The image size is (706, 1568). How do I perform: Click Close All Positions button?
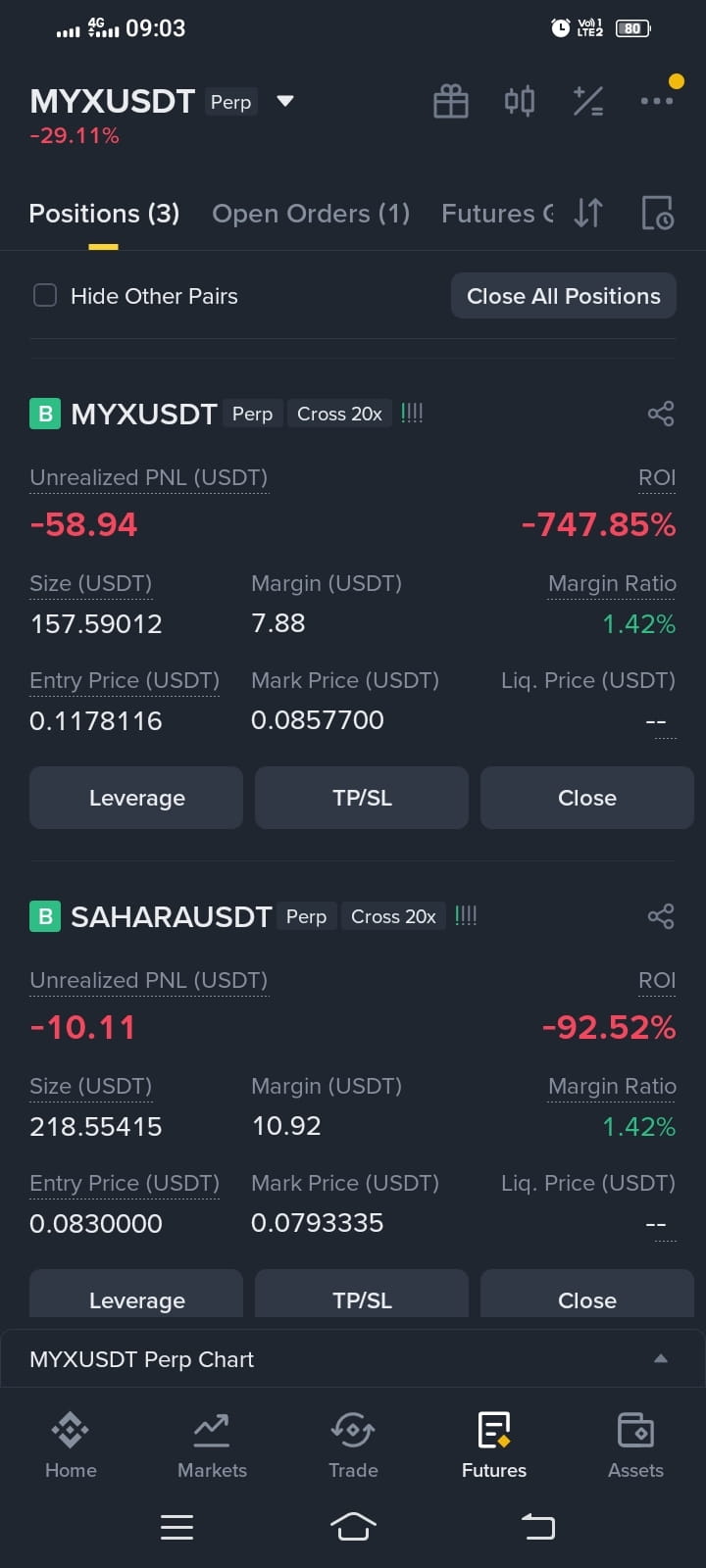coord(564,296)
